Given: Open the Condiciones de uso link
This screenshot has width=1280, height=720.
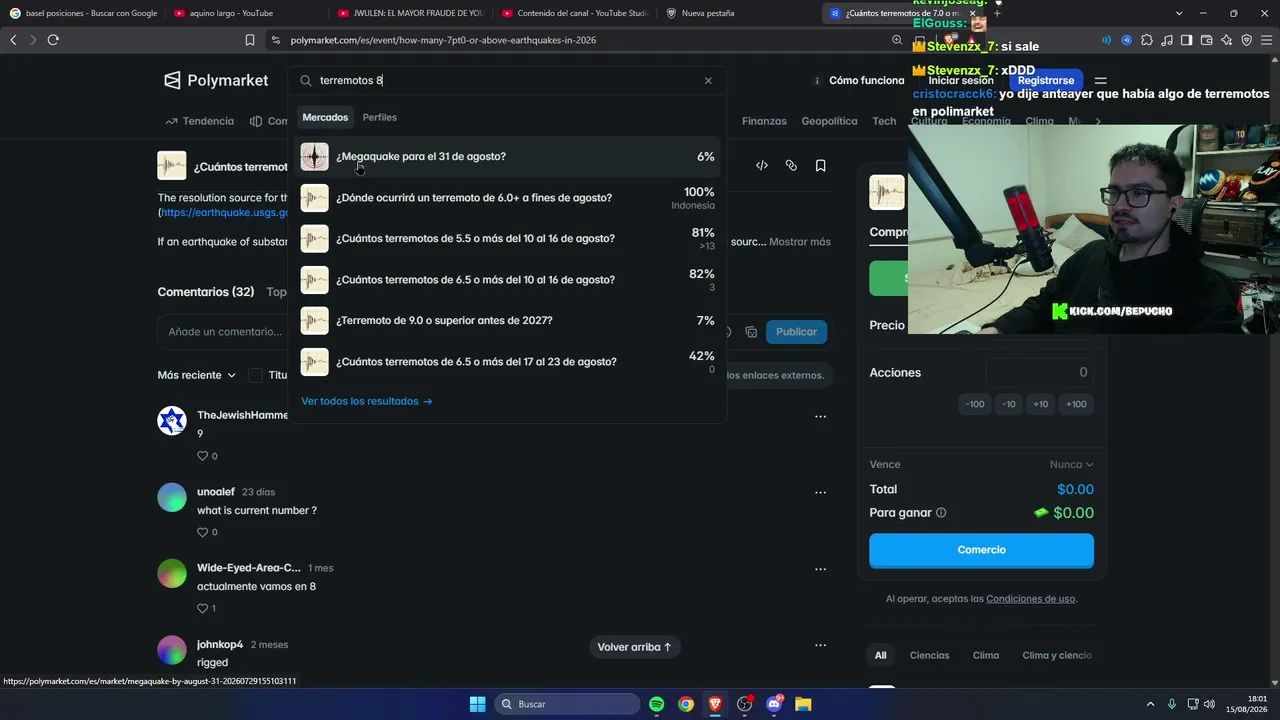Looking at the screenshot, I should coord(1030,599).
